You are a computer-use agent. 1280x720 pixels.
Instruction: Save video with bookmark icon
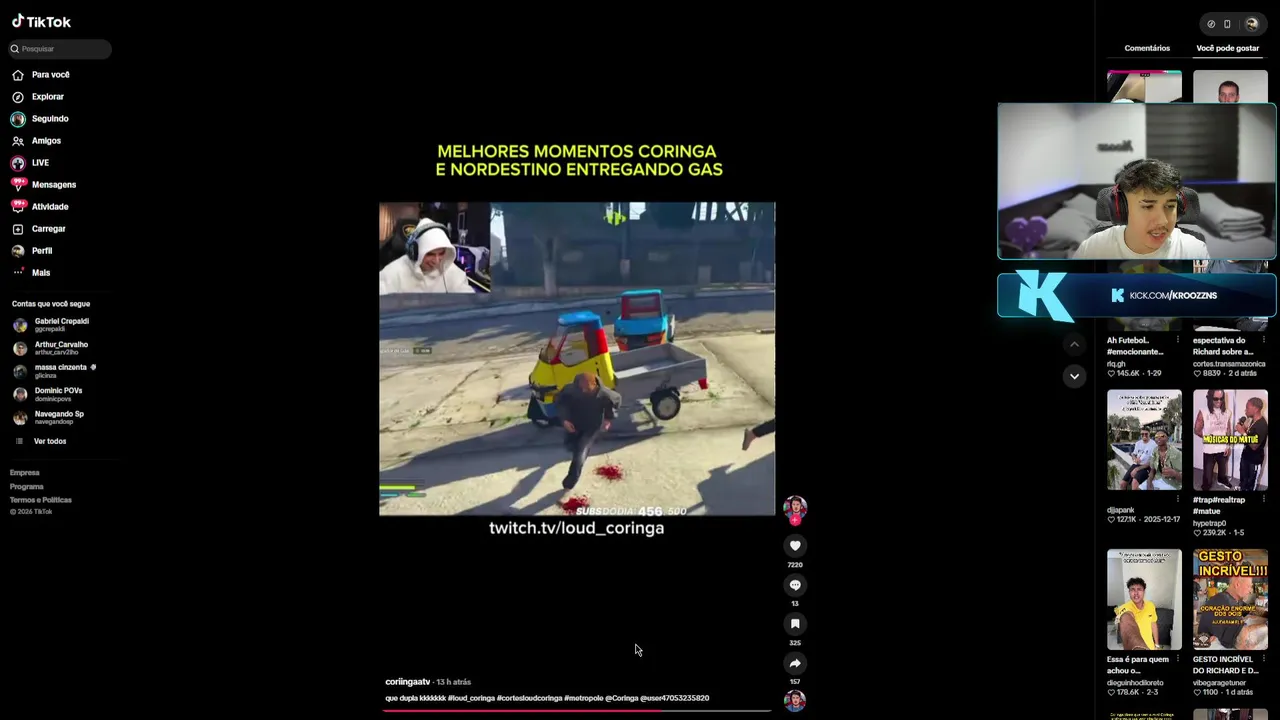tap(795, 624)
